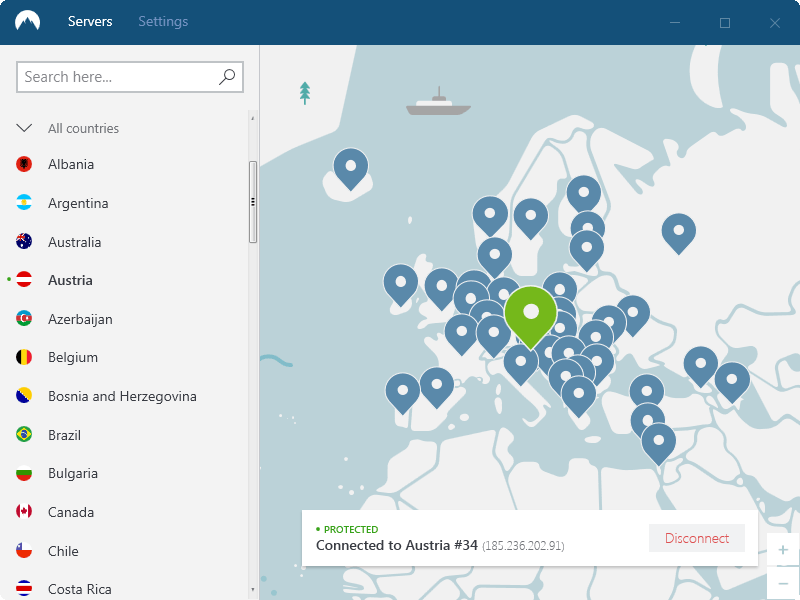Switch to the Servers tab
The width and height of the screenshot is (800, 600).
coord(90,21)
